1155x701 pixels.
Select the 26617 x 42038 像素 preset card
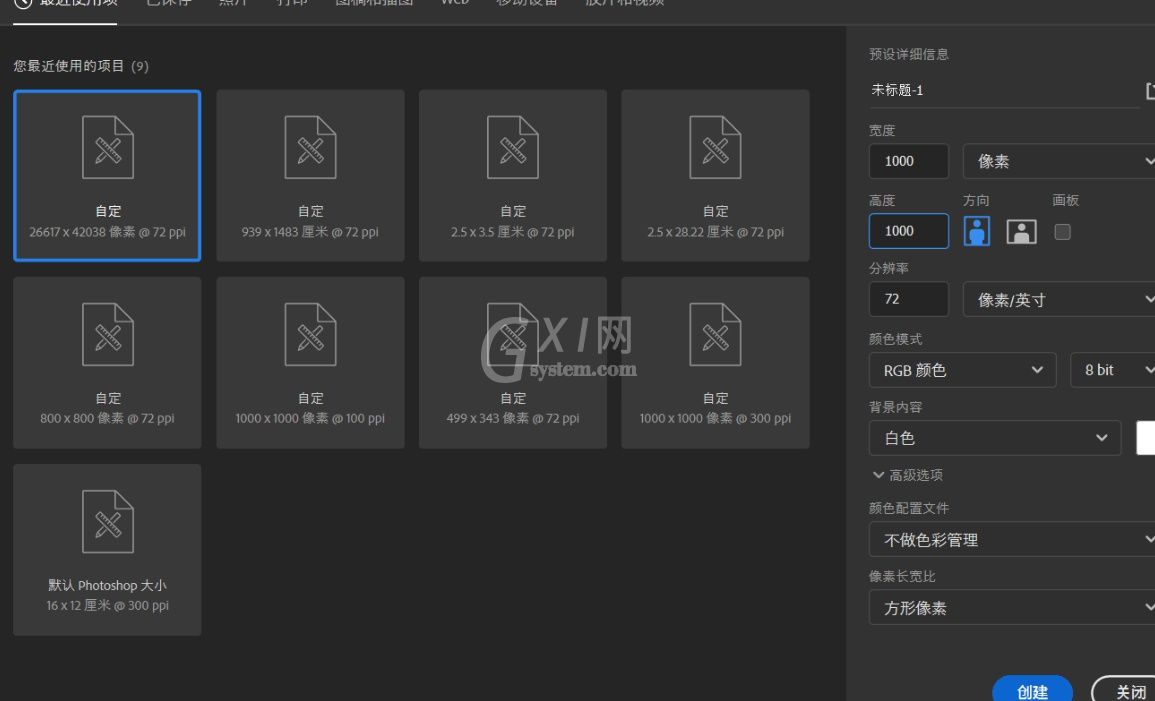tap(107, 175)
